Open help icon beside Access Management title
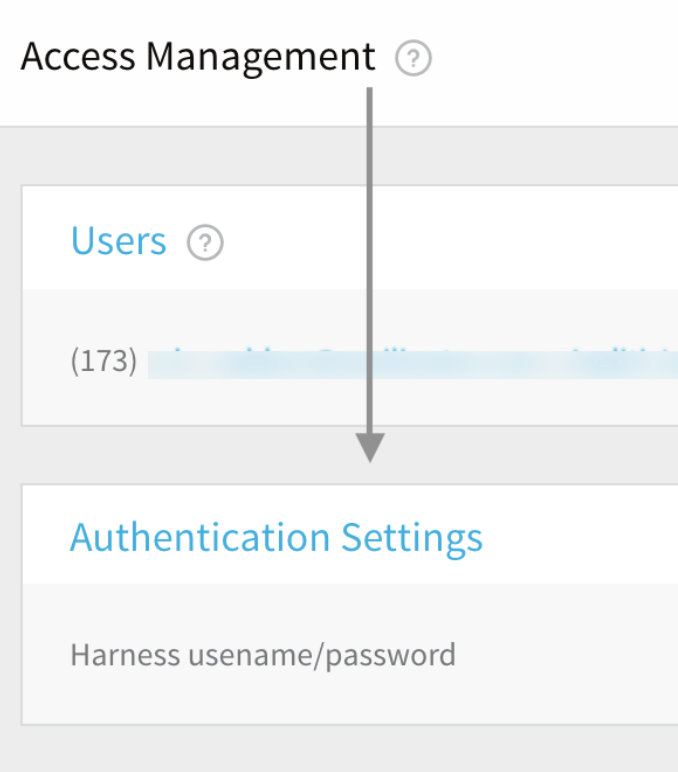The image size is (678, 772). [413, 58]
